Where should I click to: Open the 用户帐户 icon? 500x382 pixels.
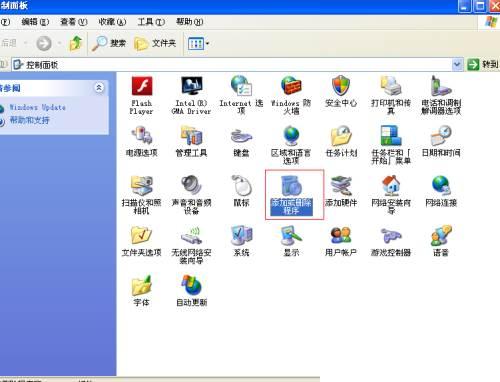pyautogui.click(x=341, y=235)
